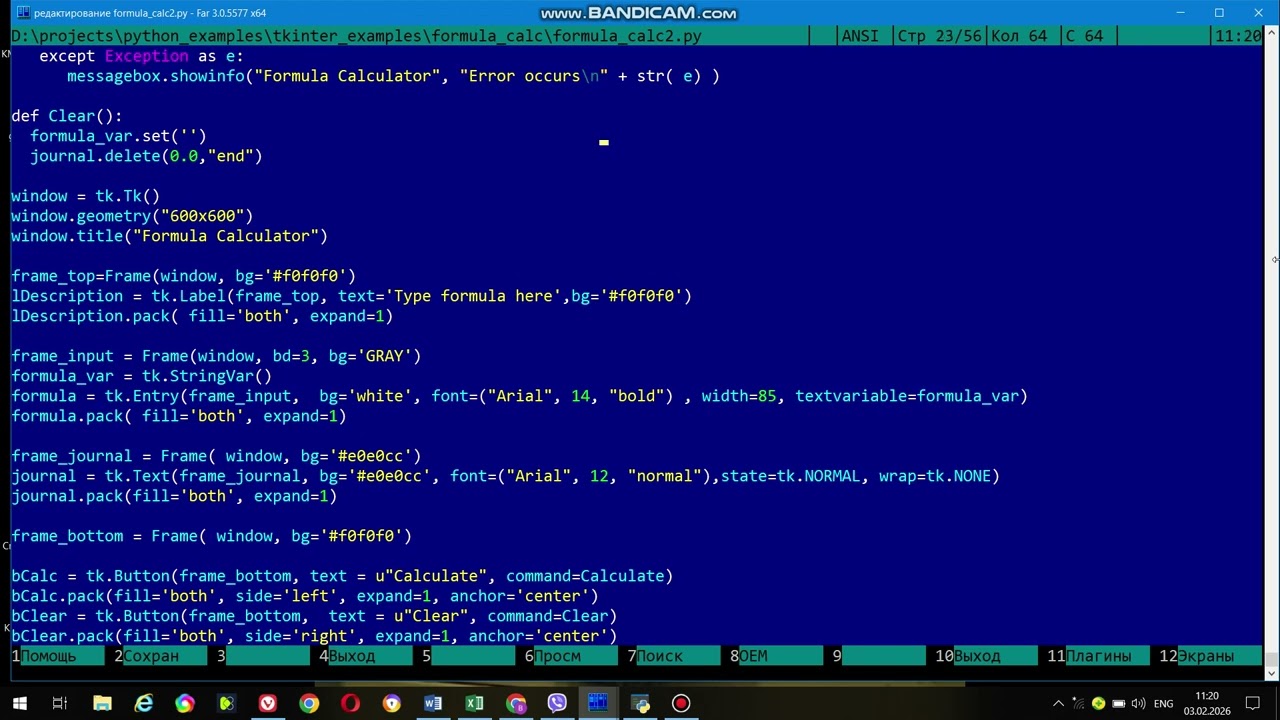This screenshot has height=720, width=1280.
Task: Click the bCalc = tk.Button line
Action: tap(342, 576)
